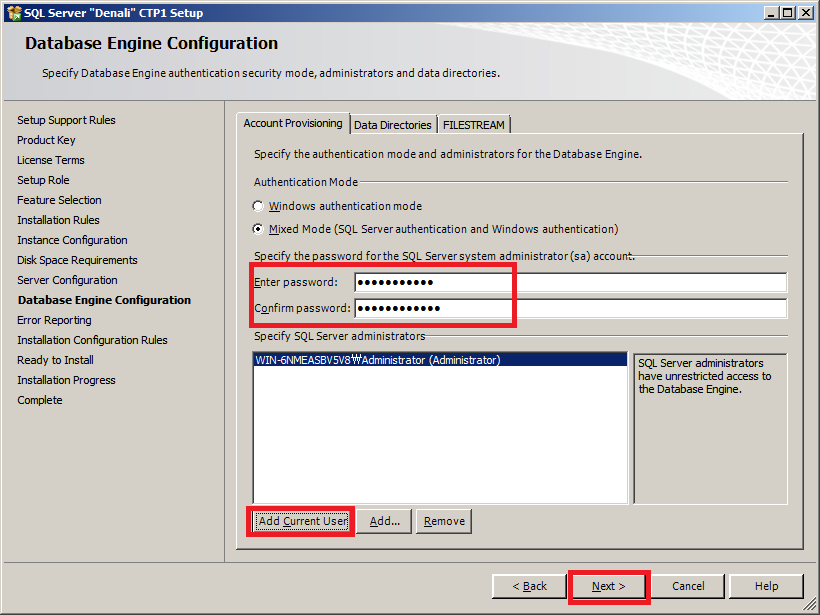Maximize the setup window
Screen dimensions: 820x615
point(787,13)
